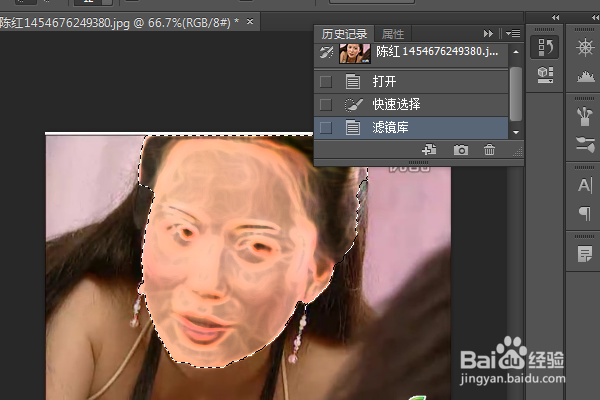The height and width of the screenshot is (400, 600).
Task: Toggle history brush source icon beside snapshot
Action: [326, 53]
